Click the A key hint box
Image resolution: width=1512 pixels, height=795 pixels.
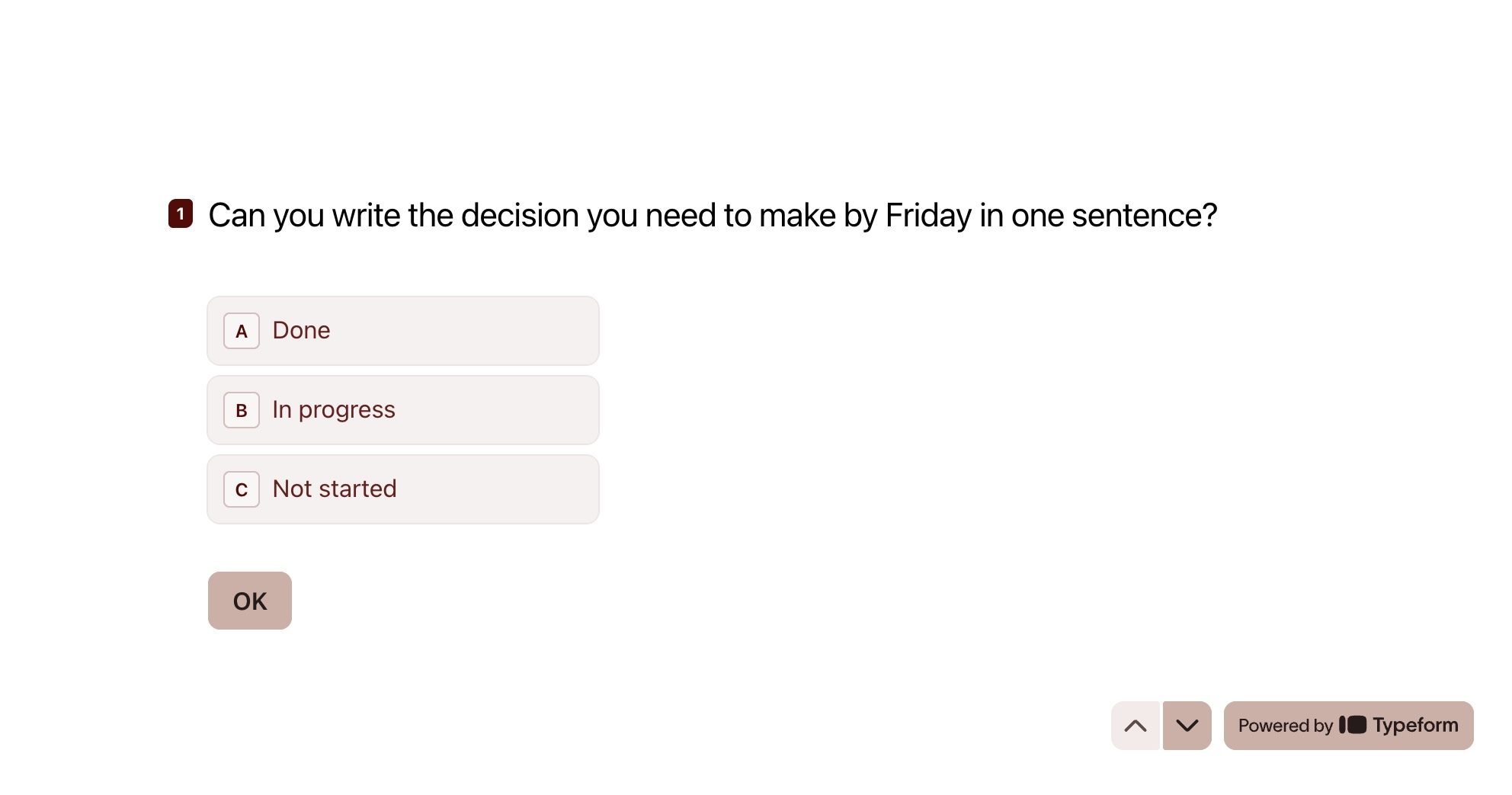click(x=242, y=331)
